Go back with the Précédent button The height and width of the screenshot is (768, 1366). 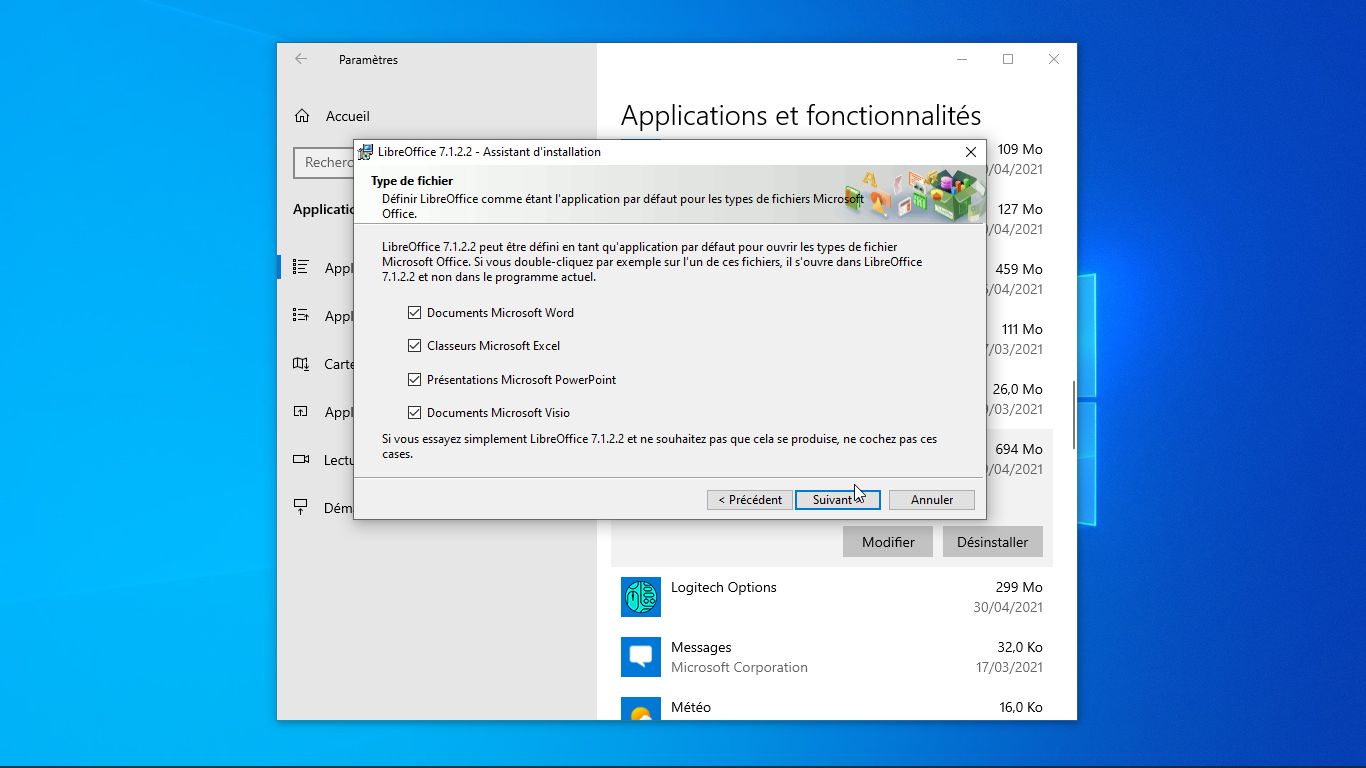[x=749, y=500]
